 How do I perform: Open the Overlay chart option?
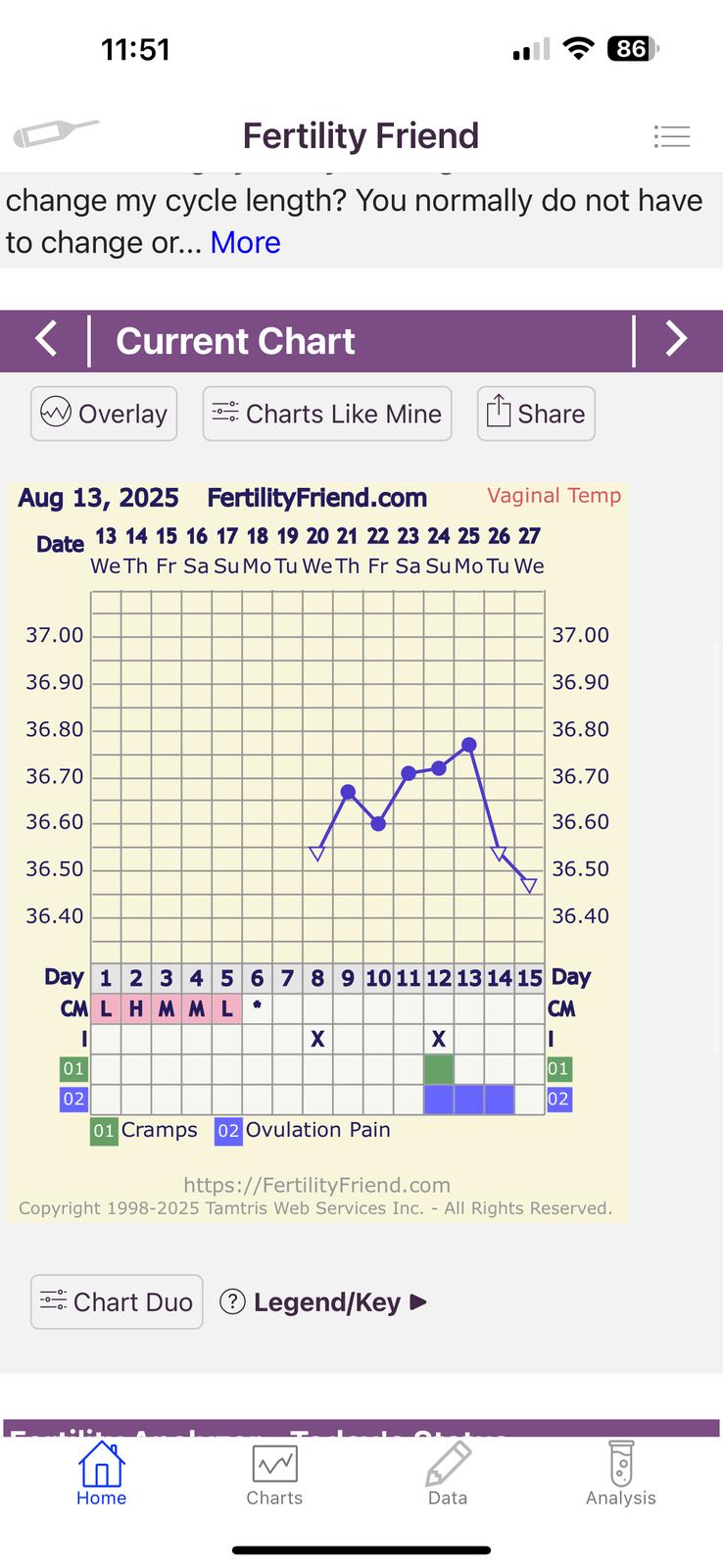(104, 414)
